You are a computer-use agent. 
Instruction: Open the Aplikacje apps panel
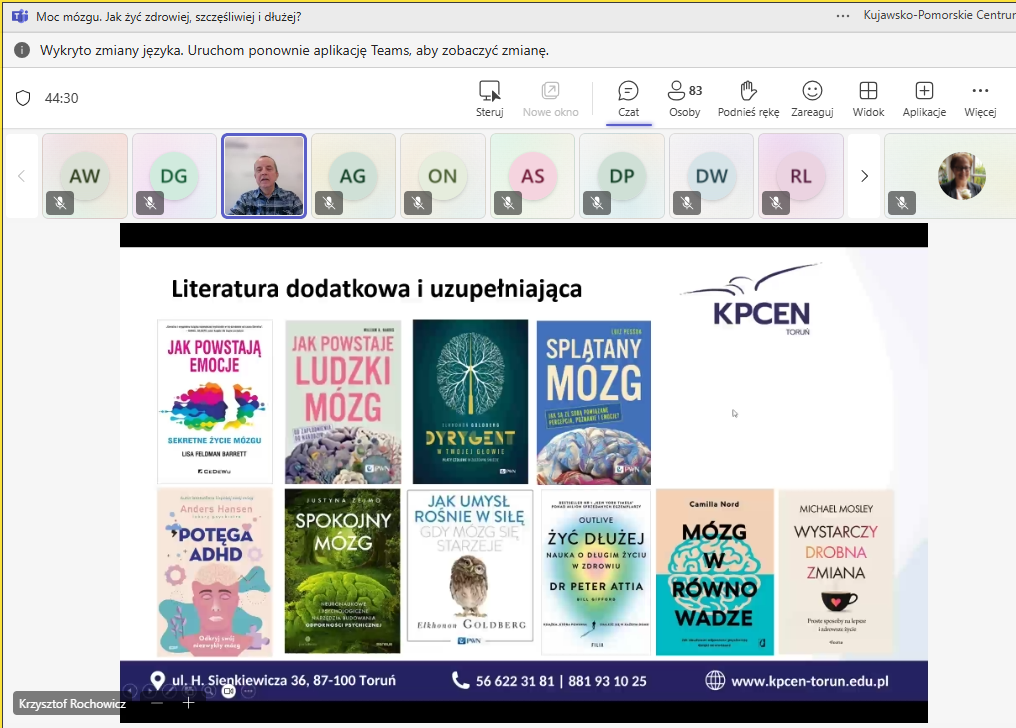(x=924, y=99)
